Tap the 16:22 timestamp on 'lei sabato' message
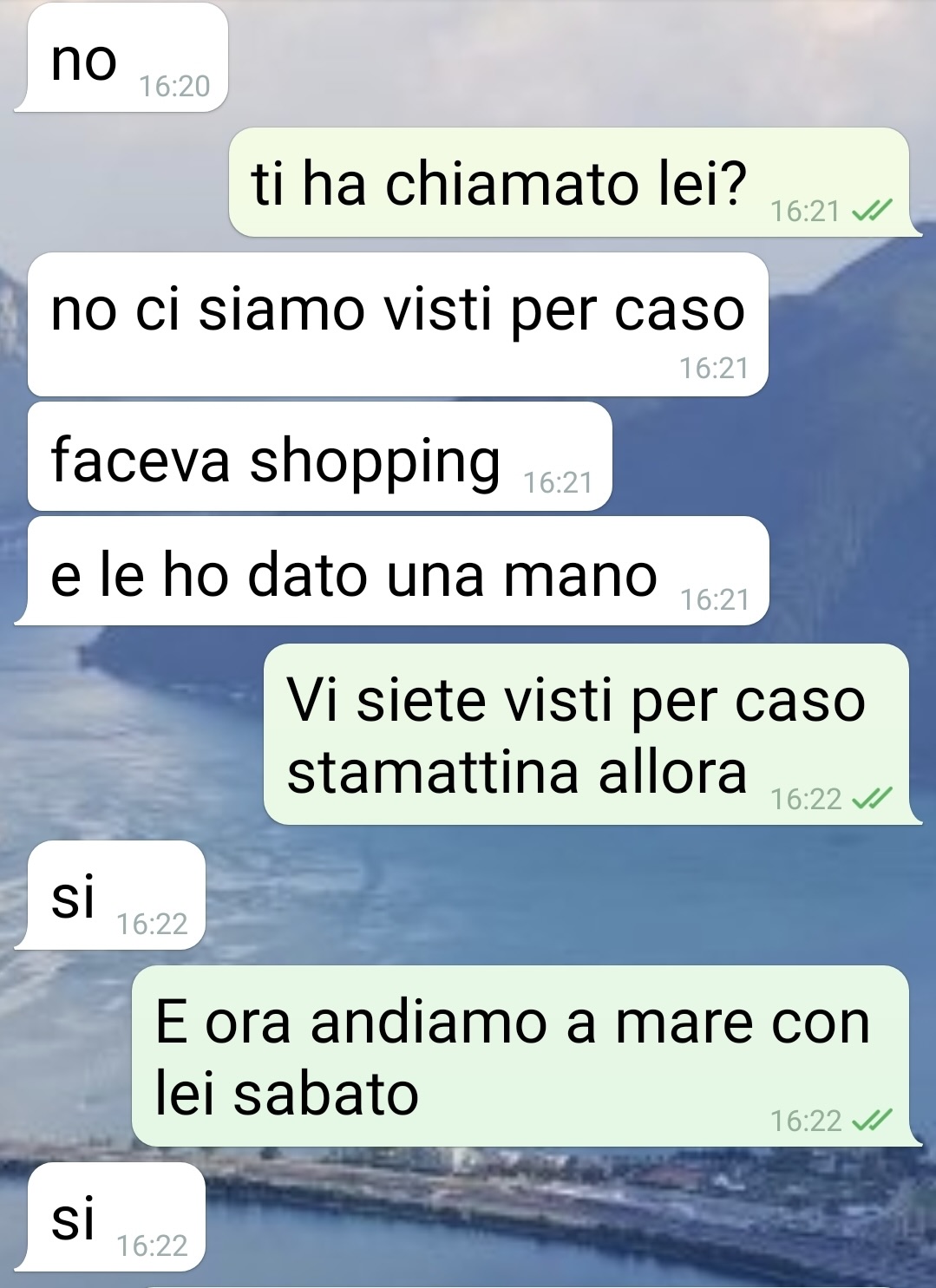936x1288 pixels. click(x=806, y=1121)
